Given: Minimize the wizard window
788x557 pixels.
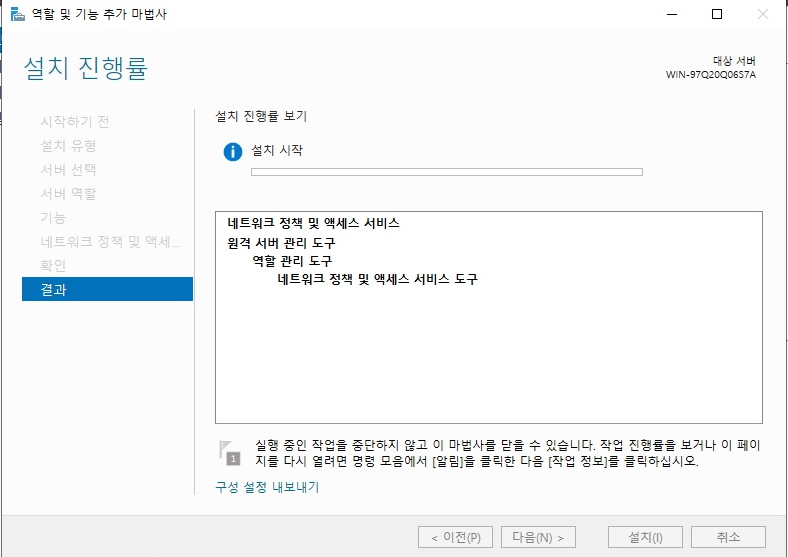Looking at the screenshot, I should point(672,15).
